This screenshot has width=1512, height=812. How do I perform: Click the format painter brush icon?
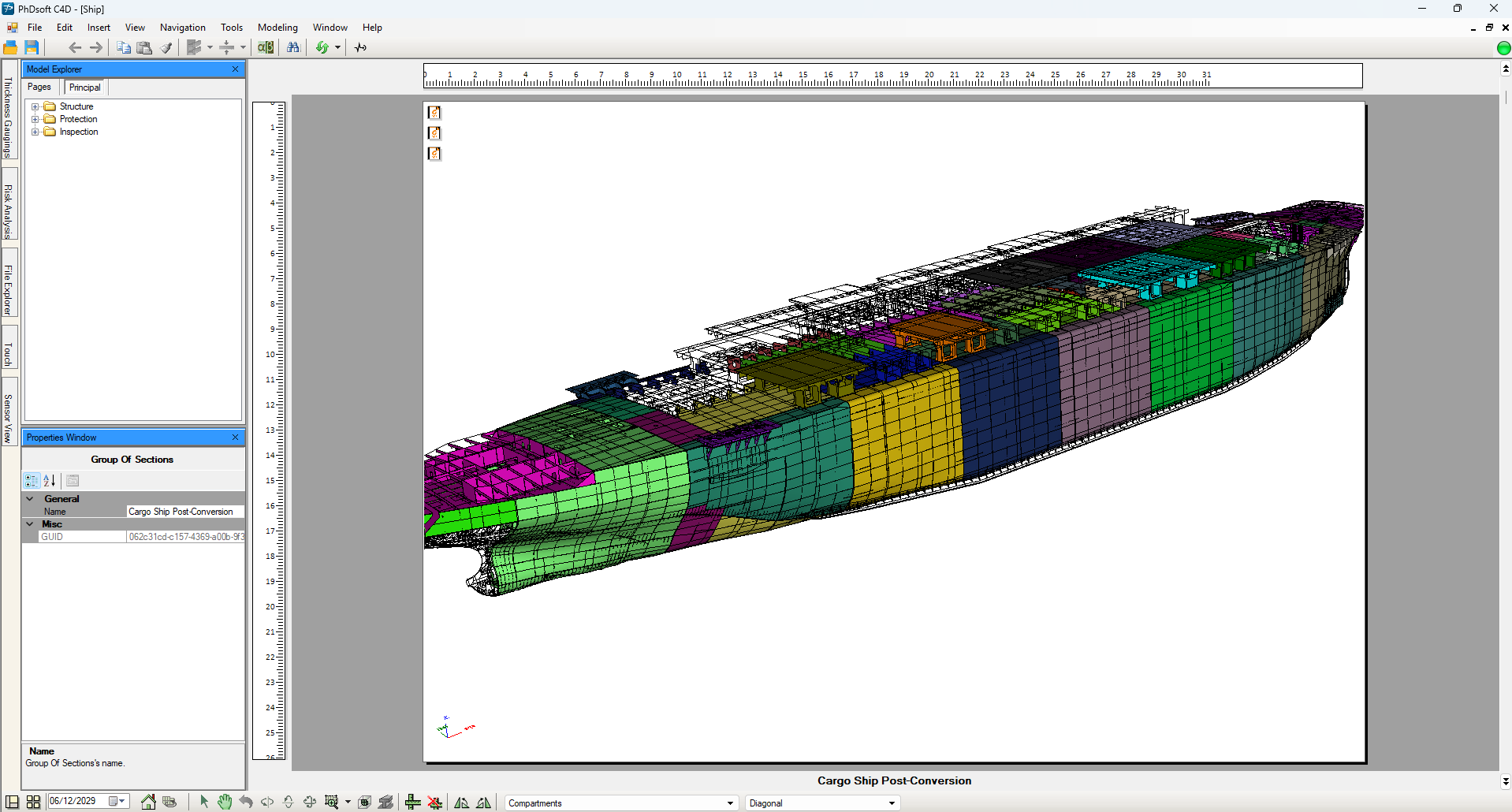[166, 47]
